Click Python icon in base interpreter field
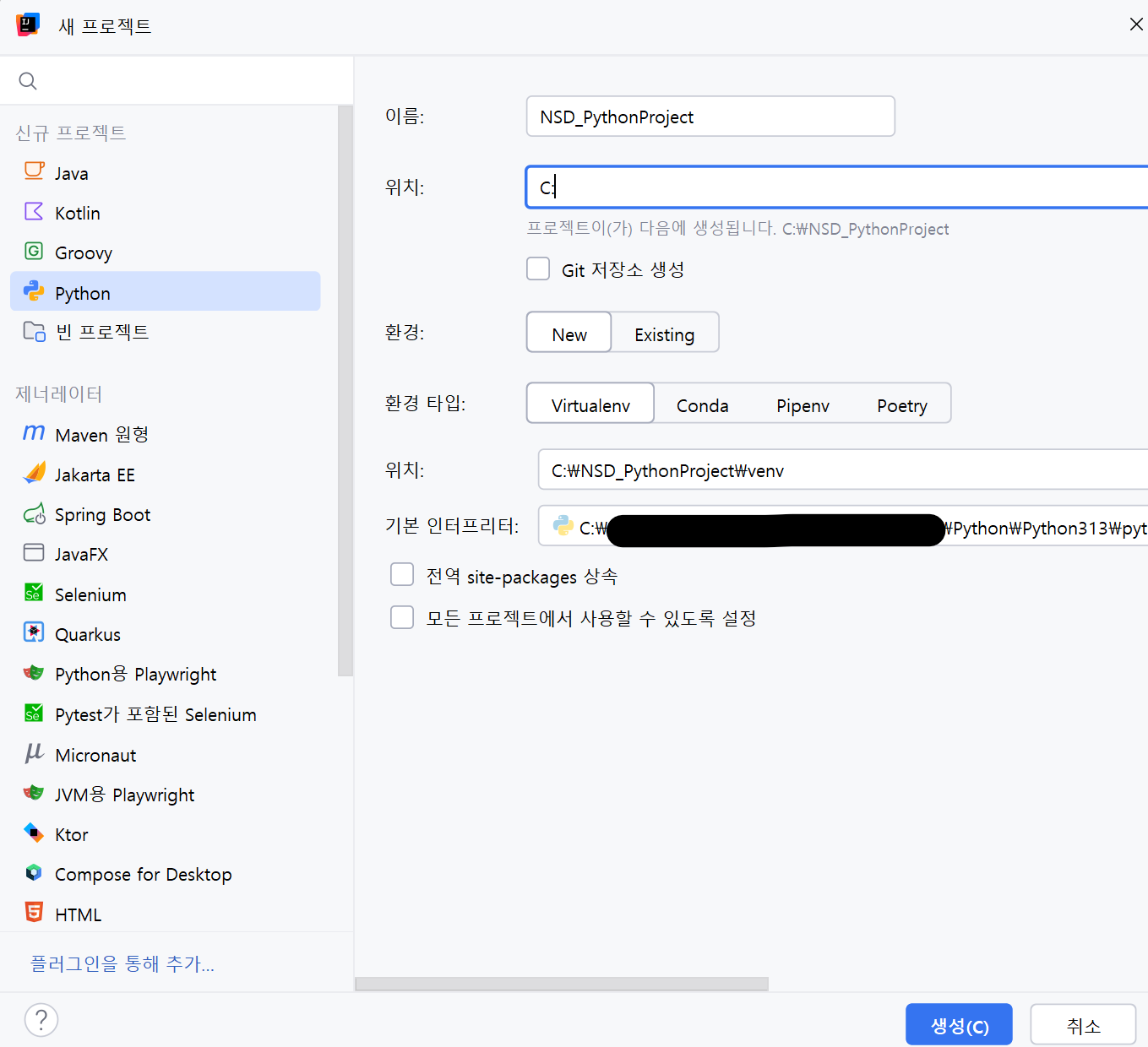 point(563,526)
